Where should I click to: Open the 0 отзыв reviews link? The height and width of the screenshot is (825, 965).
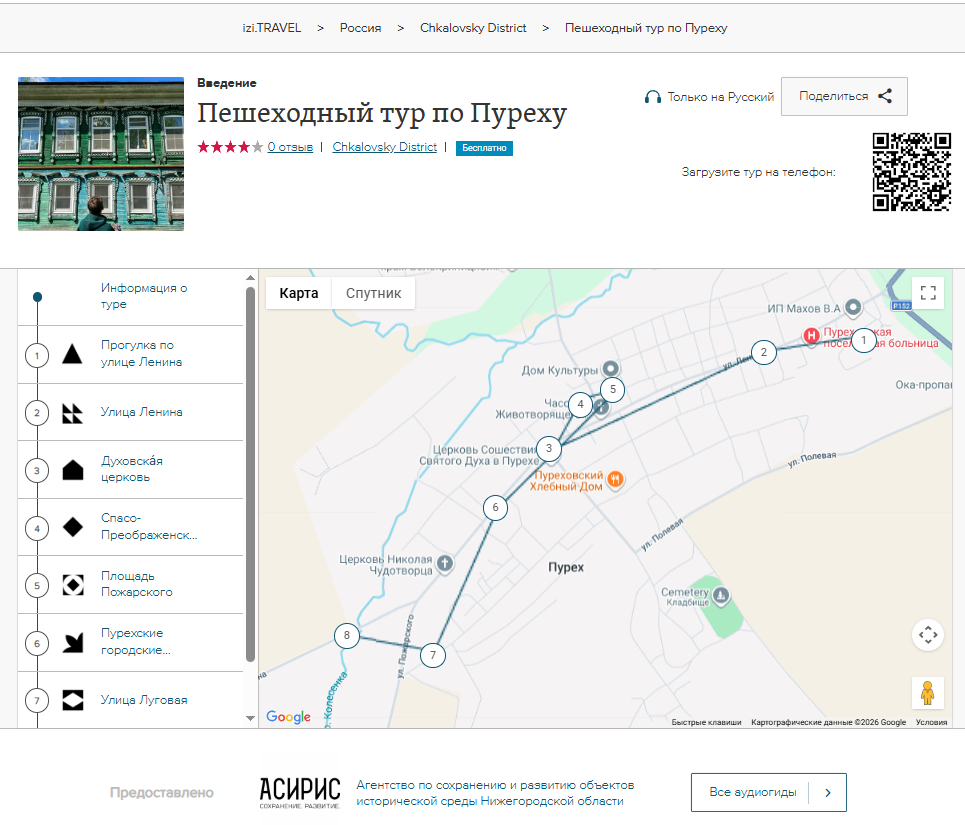tap(290, 147)
